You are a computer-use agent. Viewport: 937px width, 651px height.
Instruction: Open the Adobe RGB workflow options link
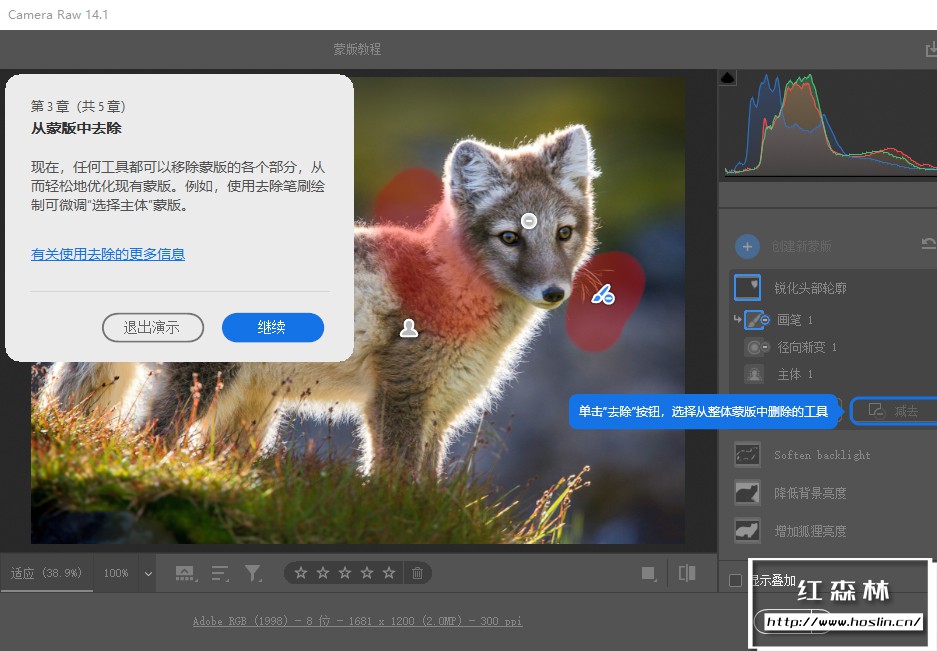click(x=357, y=621)
